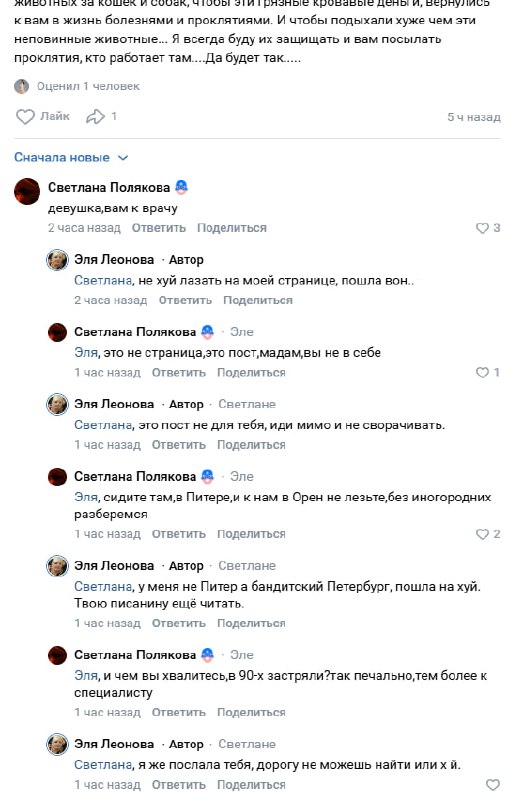Screen dimensions: 508x800
Task: Like Светлана's comment "девушка,вам к врачу"
Action: tap(482, 228)
